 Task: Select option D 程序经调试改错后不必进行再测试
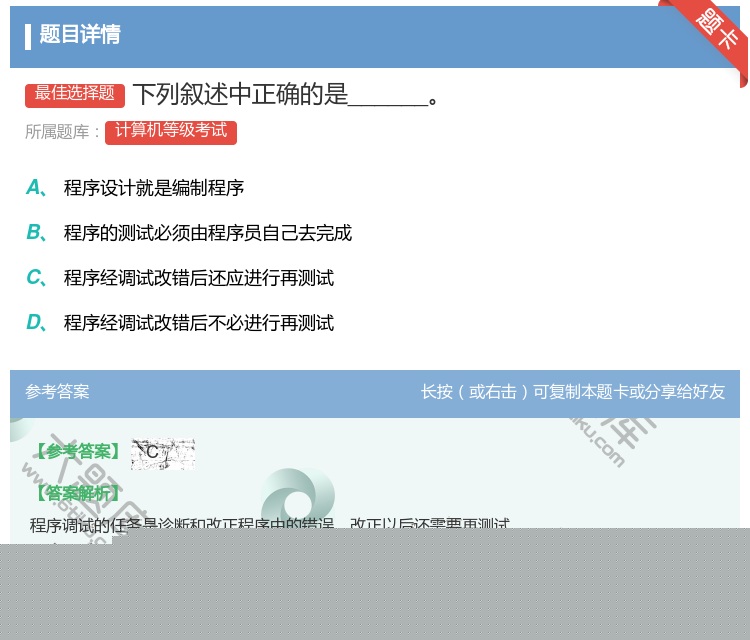[180, 323]
